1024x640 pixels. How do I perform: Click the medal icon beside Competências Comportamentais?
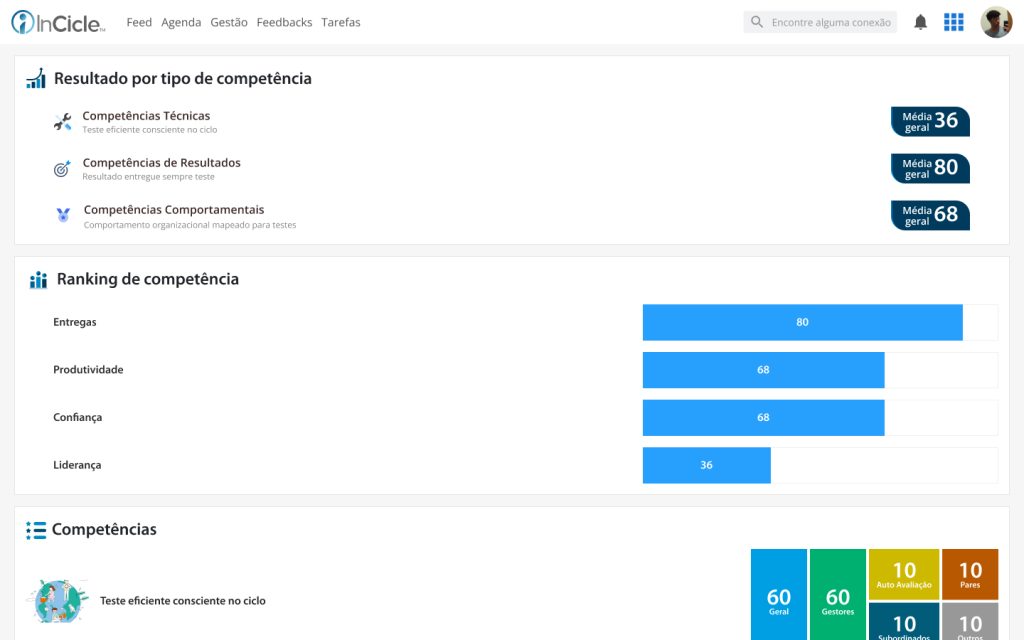(61, 216)
